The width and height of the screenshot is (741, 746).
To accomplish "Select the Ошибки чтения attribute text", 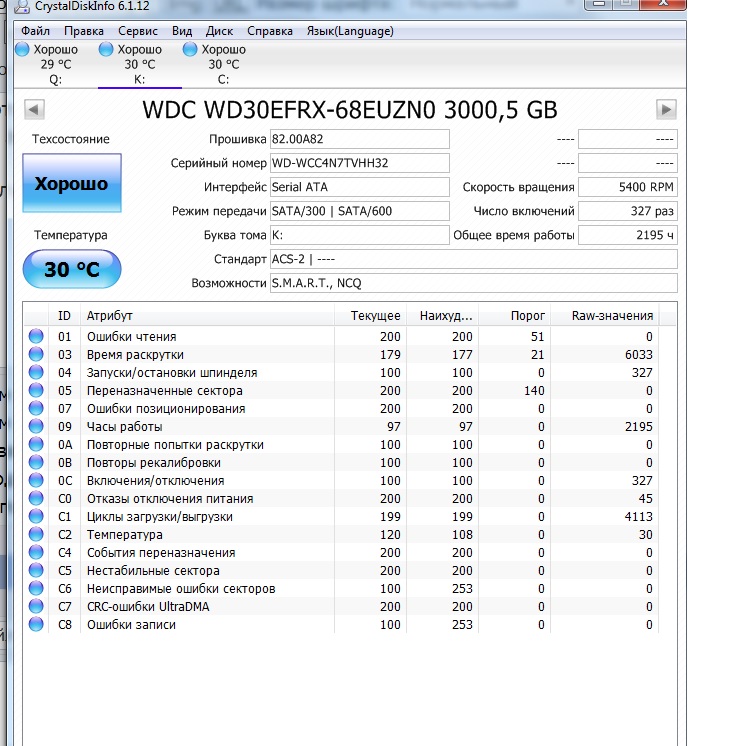I will [x=131, y=337].
